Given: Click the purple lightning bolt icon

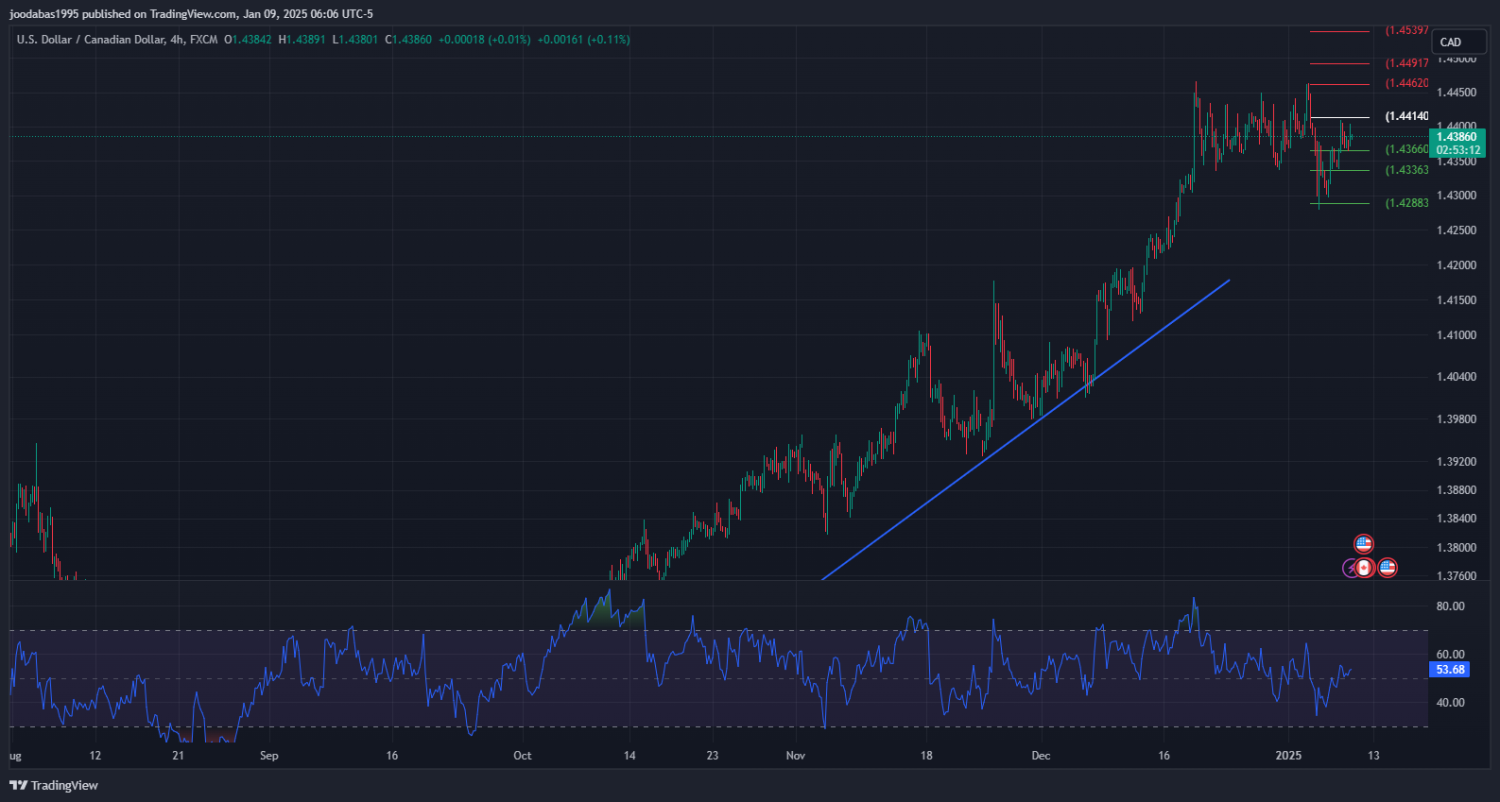Looking at the screenshot, I should point(1350,568).
